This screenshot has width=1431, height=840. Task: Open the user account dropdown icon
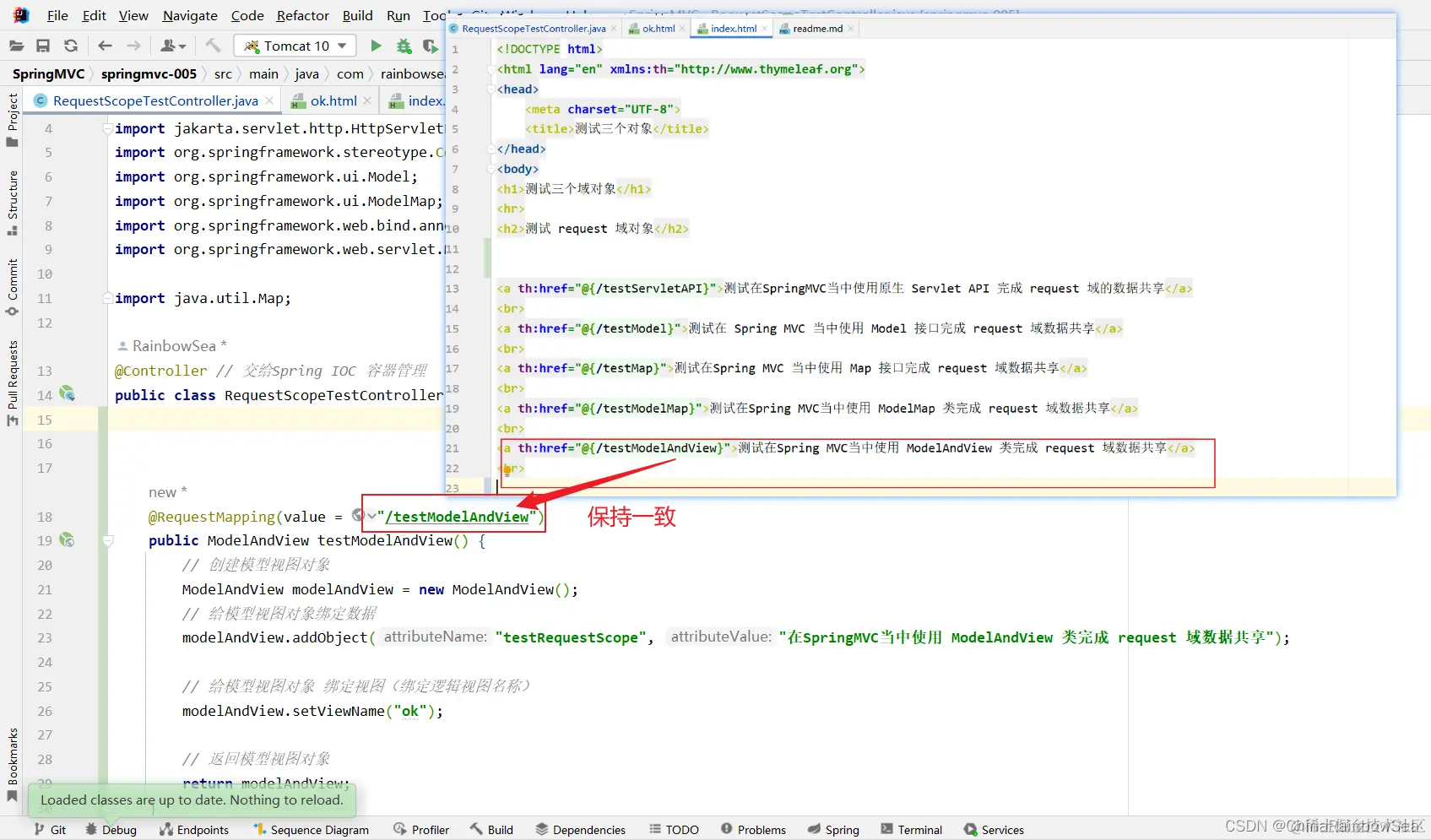pos(173,46)
